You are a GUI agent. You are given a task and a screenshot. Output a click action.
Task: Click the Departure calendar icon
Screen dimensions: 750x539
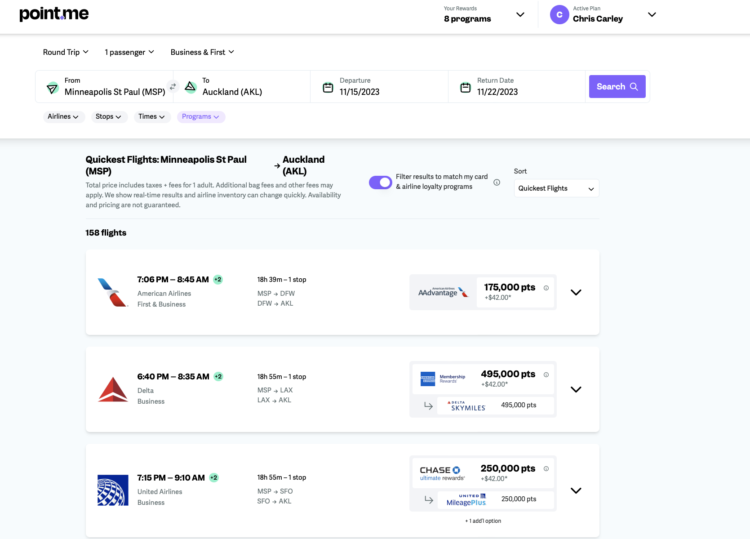[328, 88]
